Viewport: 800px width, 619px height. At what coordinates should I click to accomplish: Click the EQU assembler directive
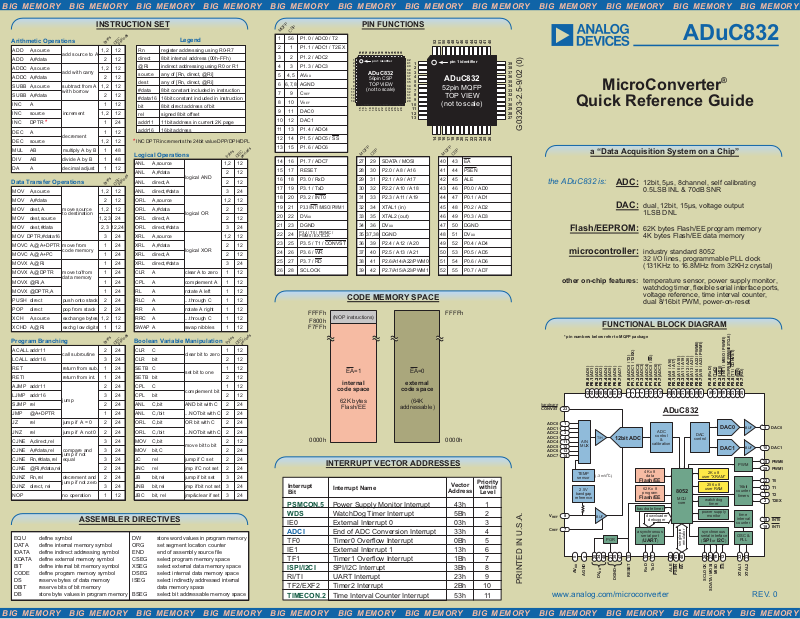coord(19,538)
